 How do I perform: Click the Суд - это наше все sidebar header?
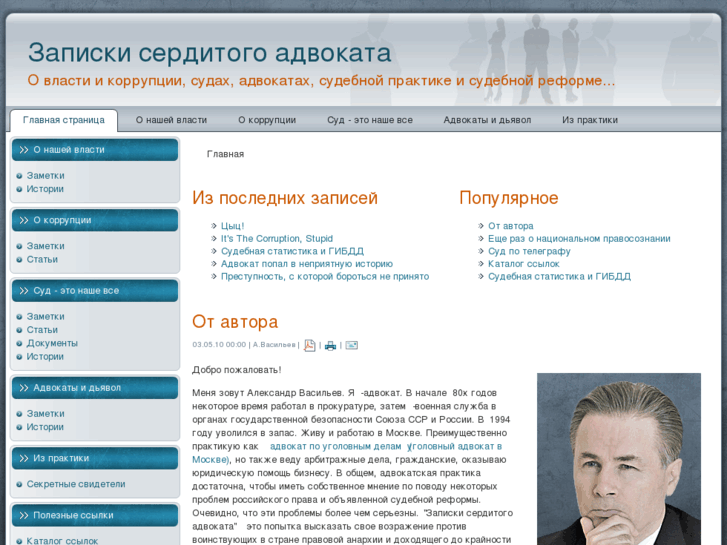click(95, 291)
